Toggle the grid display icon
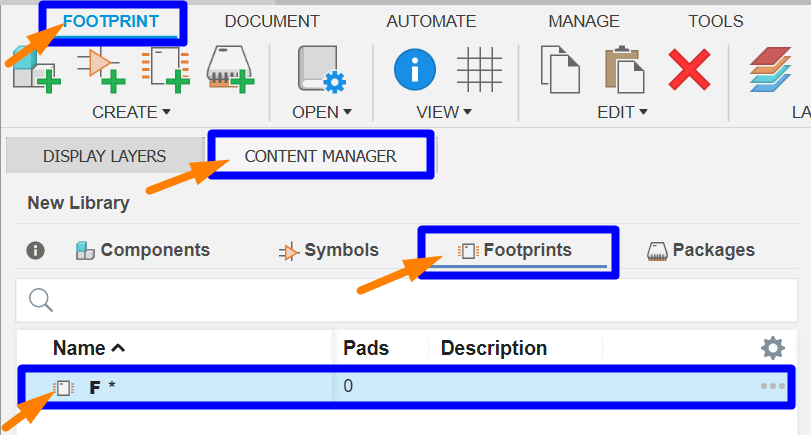The width and height of the screenshot is (811, 435). point(479,70)
